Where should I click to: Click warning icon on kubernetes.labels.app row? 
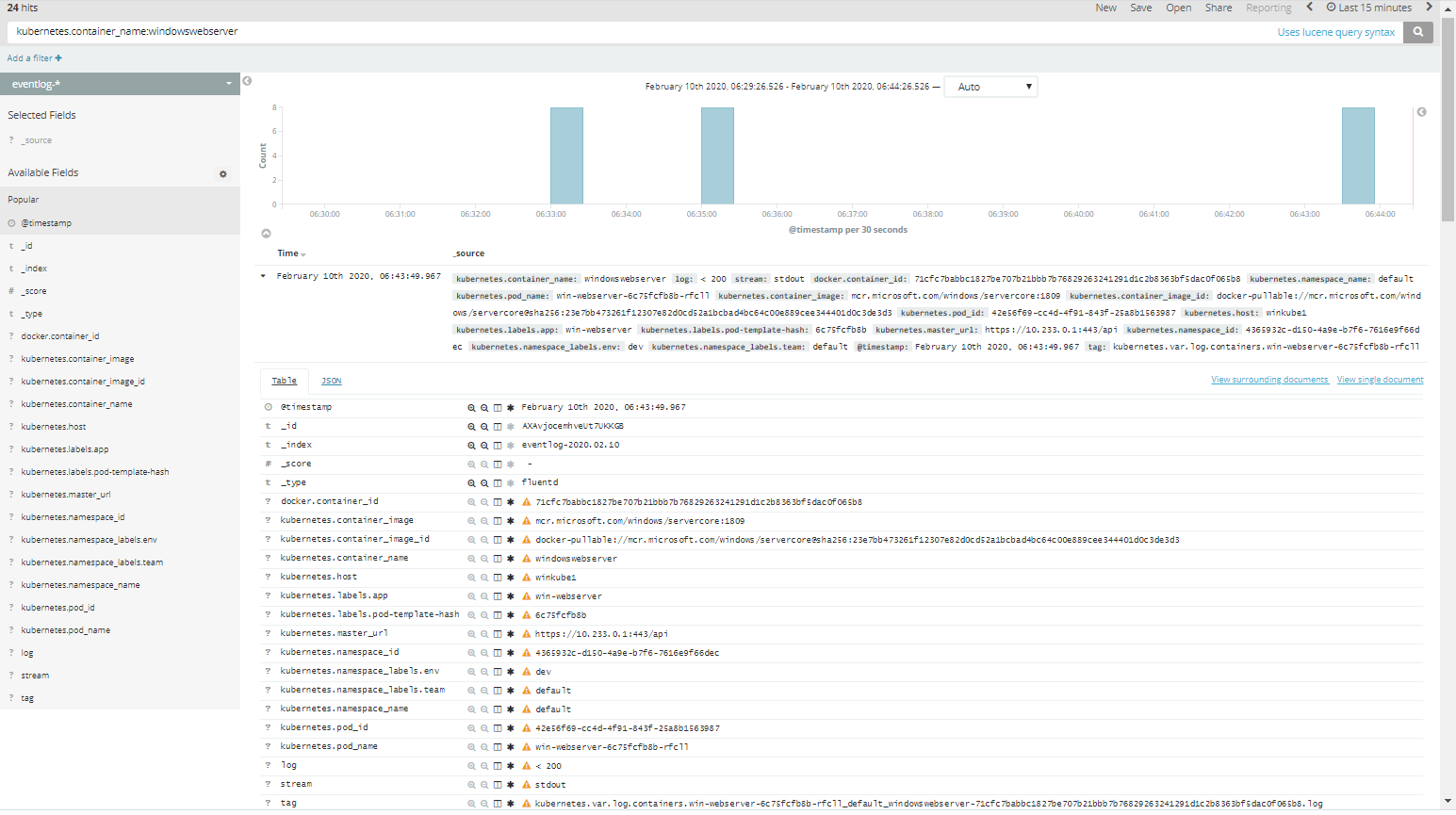[x=527, y=596]
